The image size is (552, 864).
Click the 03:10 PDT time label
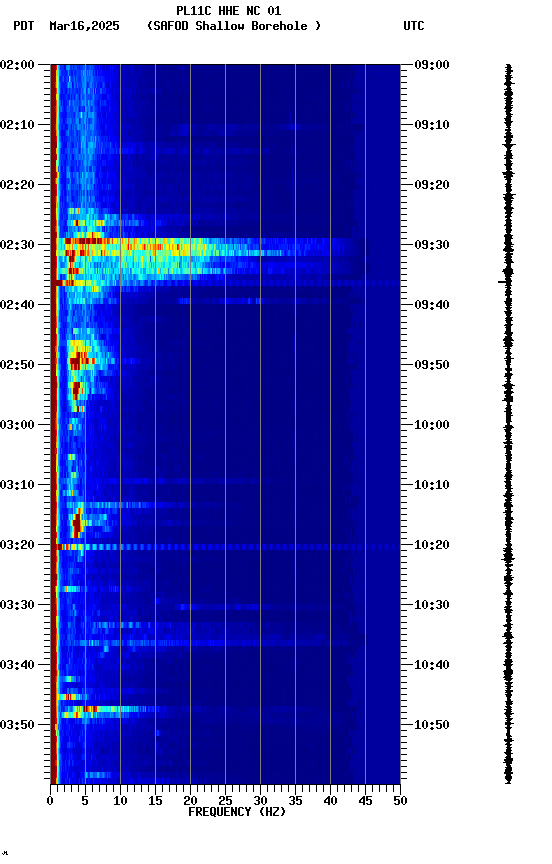point(17,485)
